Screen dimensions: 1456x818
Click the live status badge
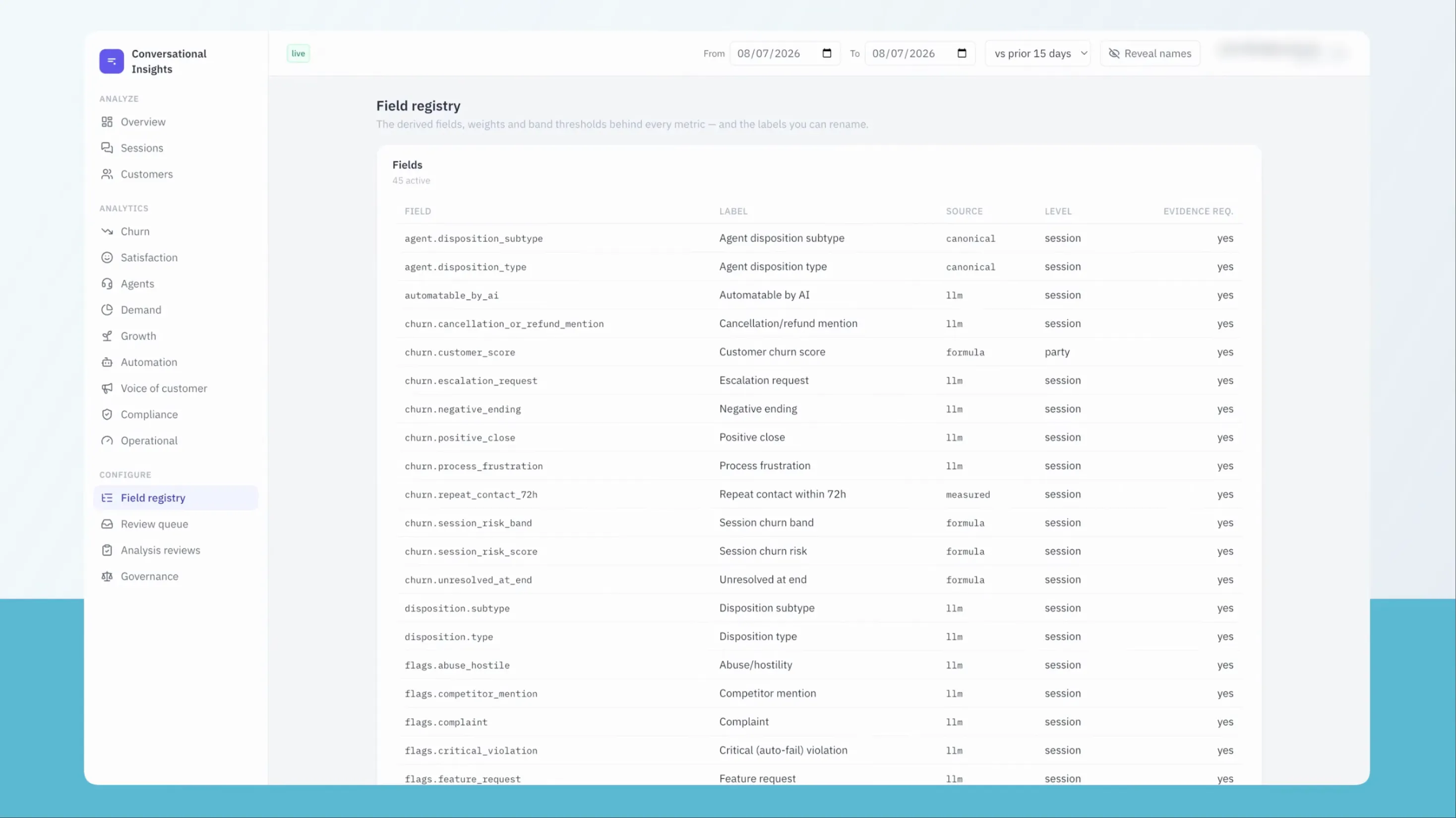[x=299, y=53]
